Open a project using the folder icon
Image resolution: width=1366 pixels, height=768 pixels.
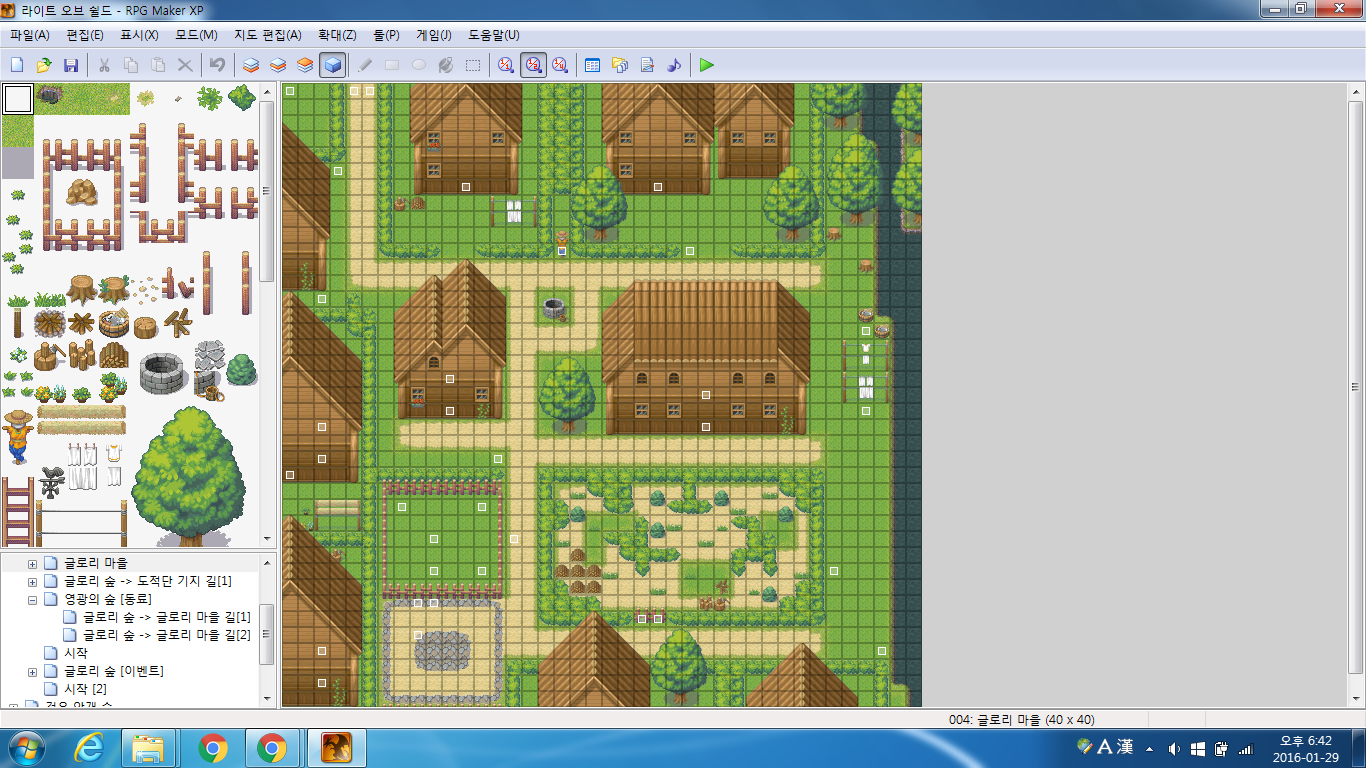click(x=44, y=65)
